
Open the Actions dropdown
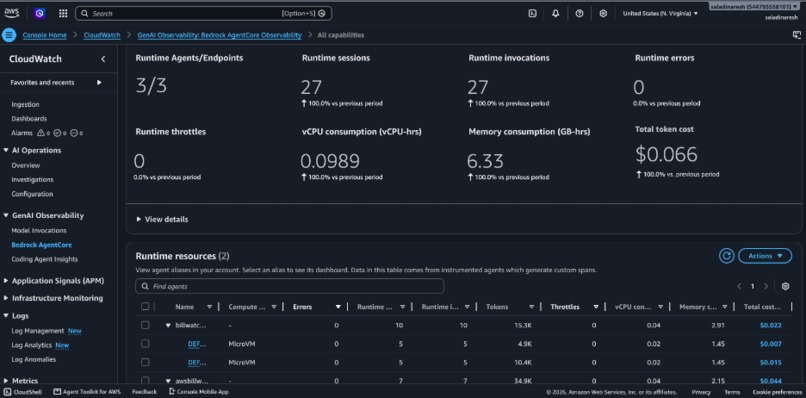pos(765,256)
